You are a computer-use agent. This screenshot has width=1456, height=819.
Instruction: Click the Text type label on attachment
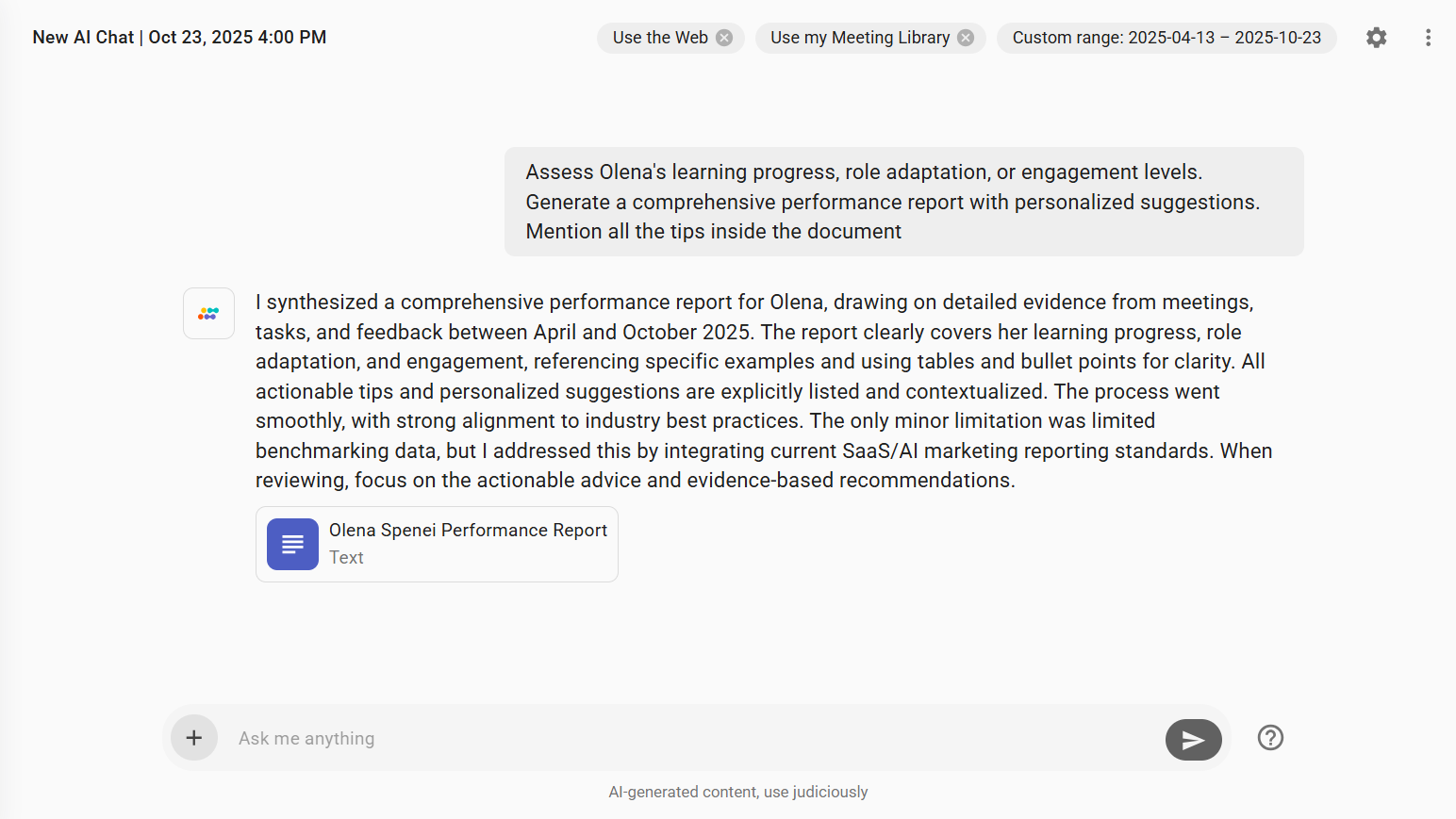(x=346, y=558)
